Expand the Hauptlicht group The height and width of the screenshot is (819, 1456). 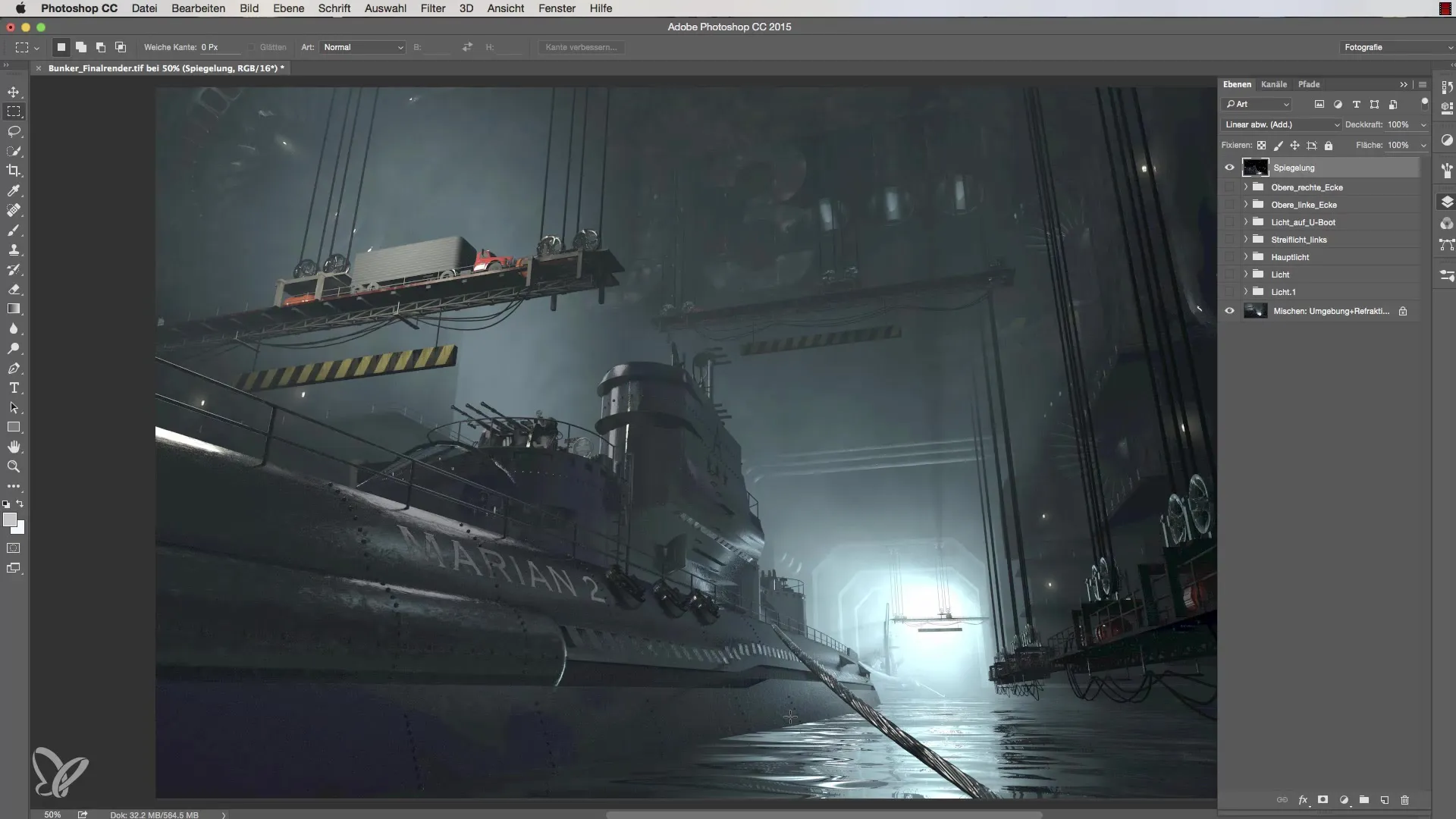pos(1245,257)
